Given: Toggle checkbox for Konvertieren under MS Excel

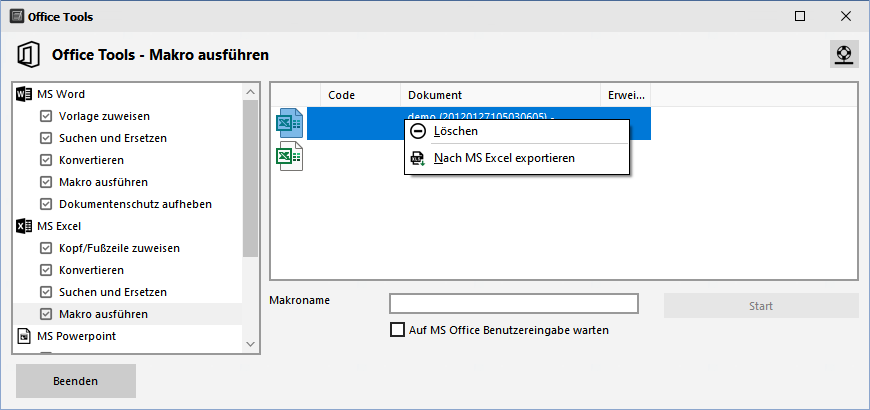Looking at the screenshot, I should click(46, 270).
